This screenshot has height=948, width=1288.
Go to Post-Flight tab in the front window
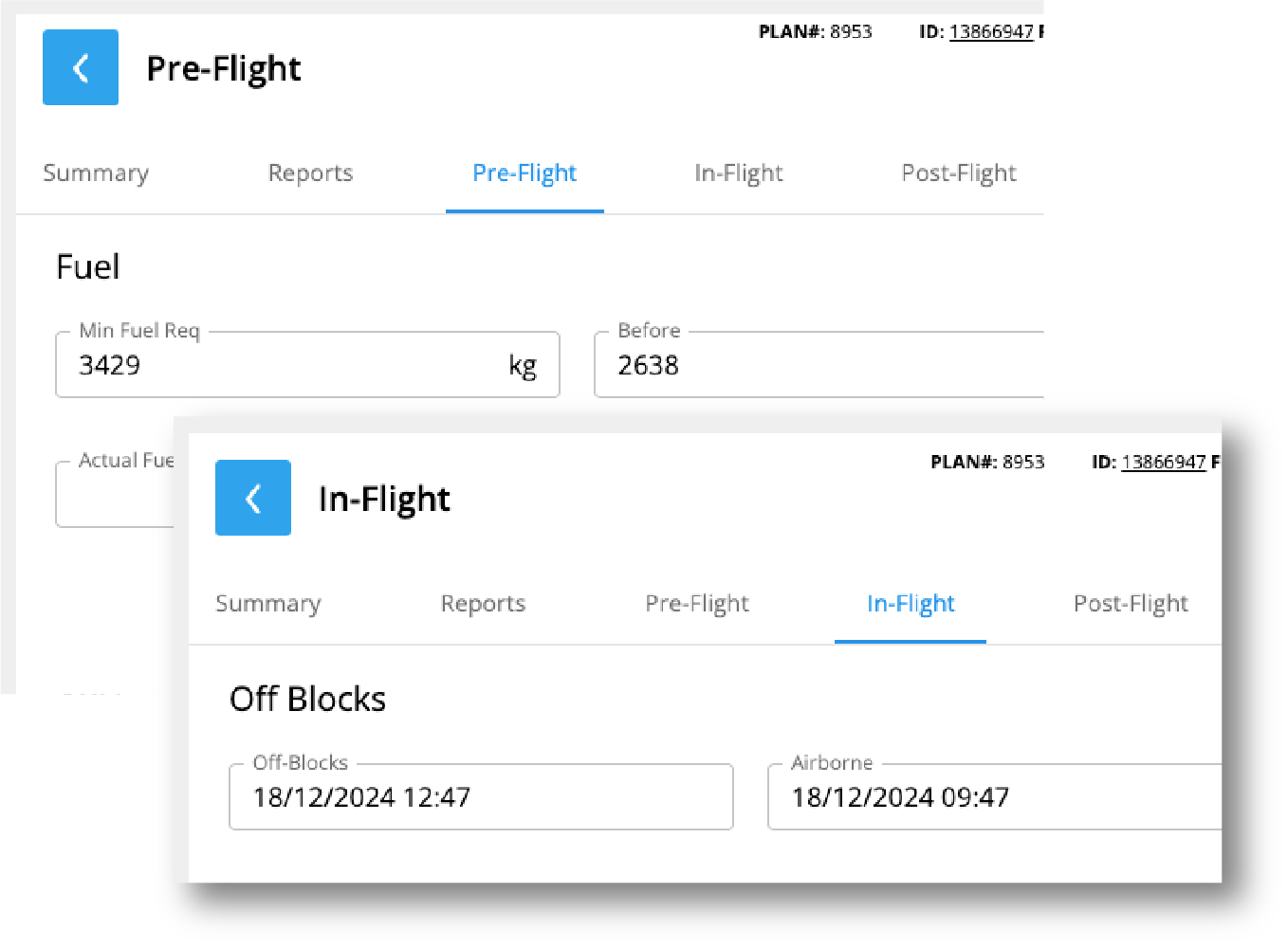click(1131, 604)
